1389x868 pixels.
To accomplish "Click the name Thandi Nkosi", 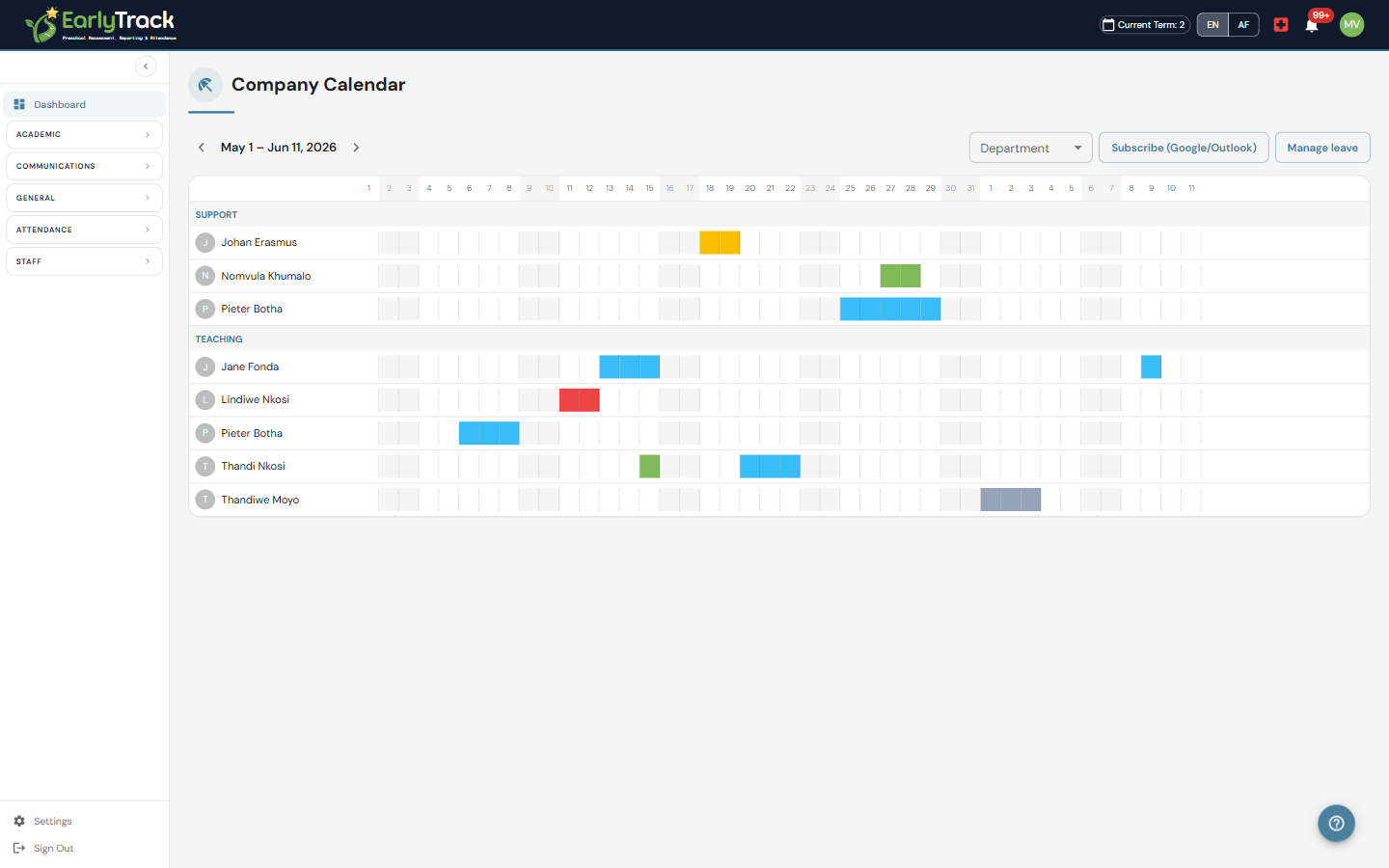I will pyautogui.click(x=254, y=467).
